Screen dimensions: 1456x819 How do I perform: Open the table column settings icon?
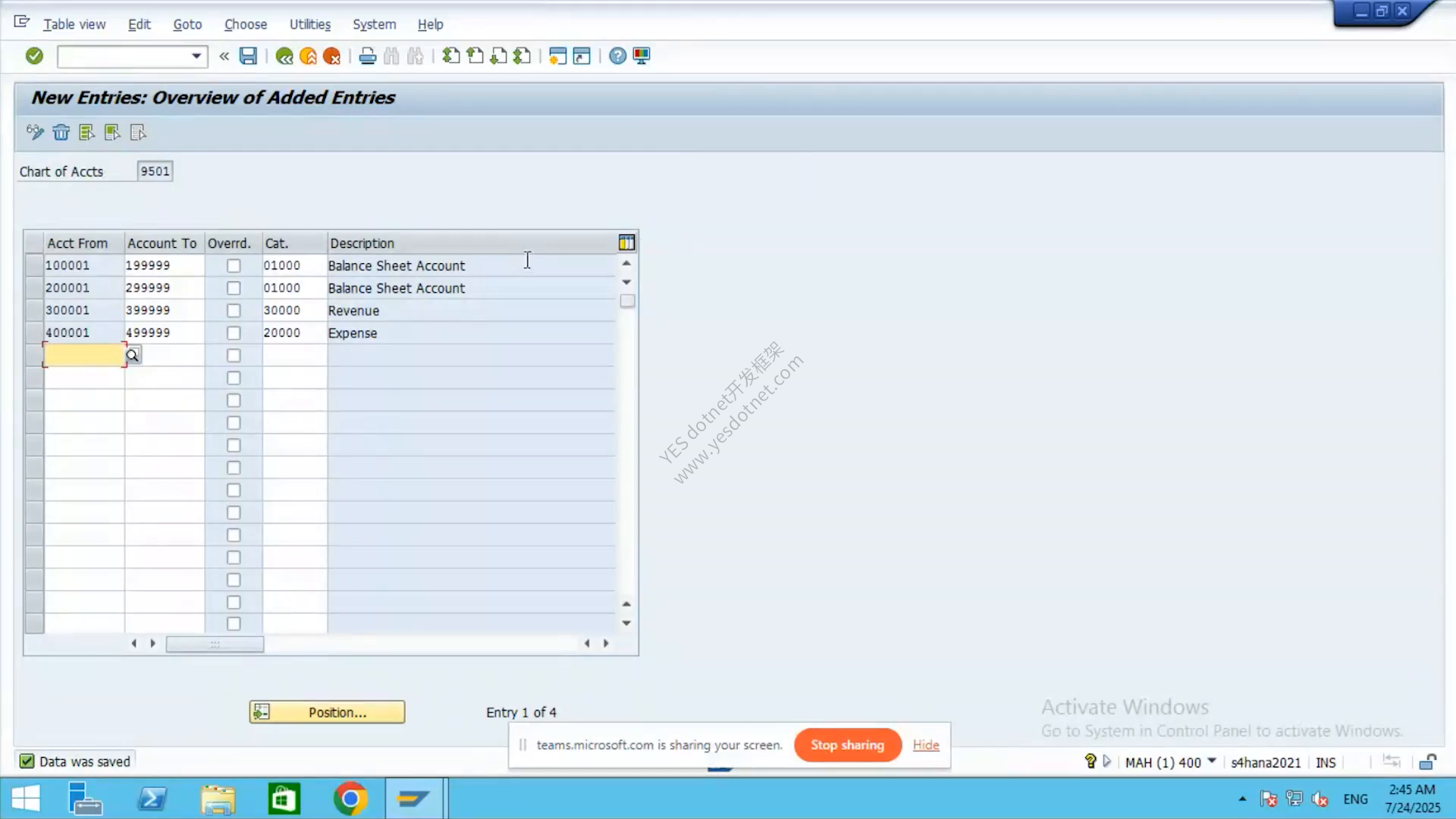[626, 243]
